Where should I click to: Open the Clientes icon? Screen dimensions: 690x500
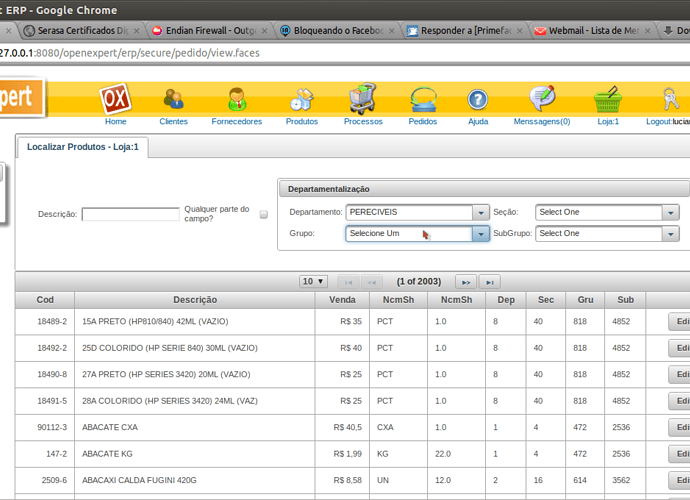pos(174,99)
